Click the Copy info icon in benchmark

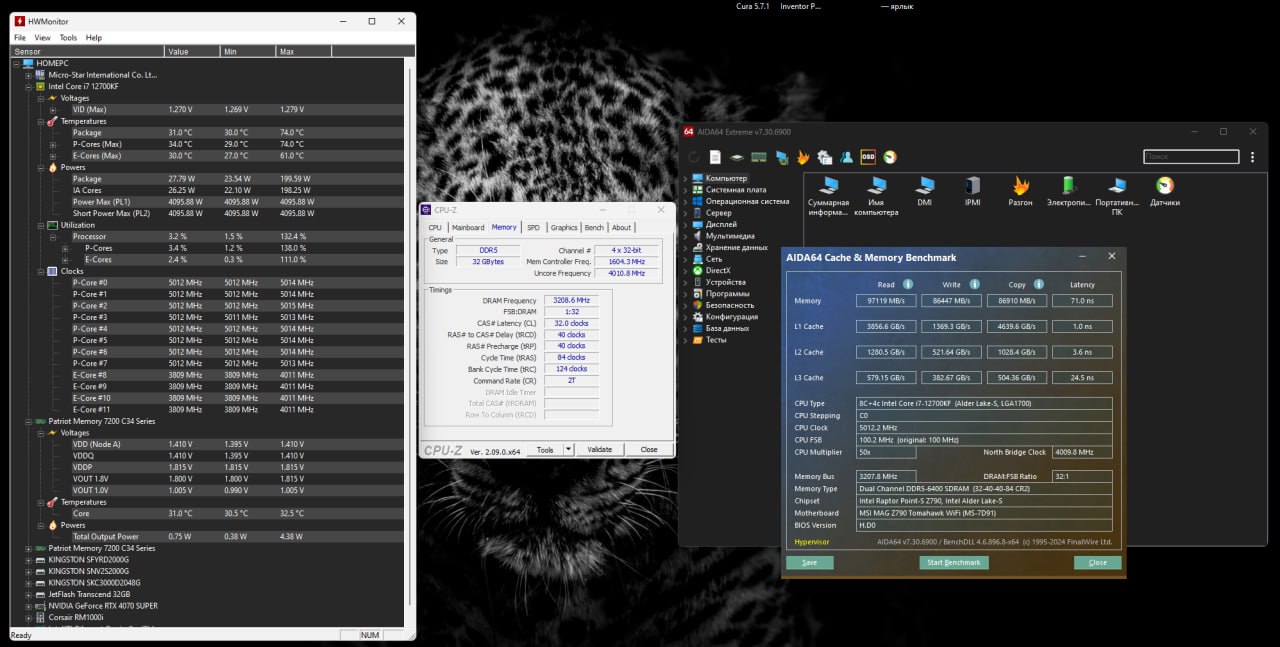tap(1039, 284)
